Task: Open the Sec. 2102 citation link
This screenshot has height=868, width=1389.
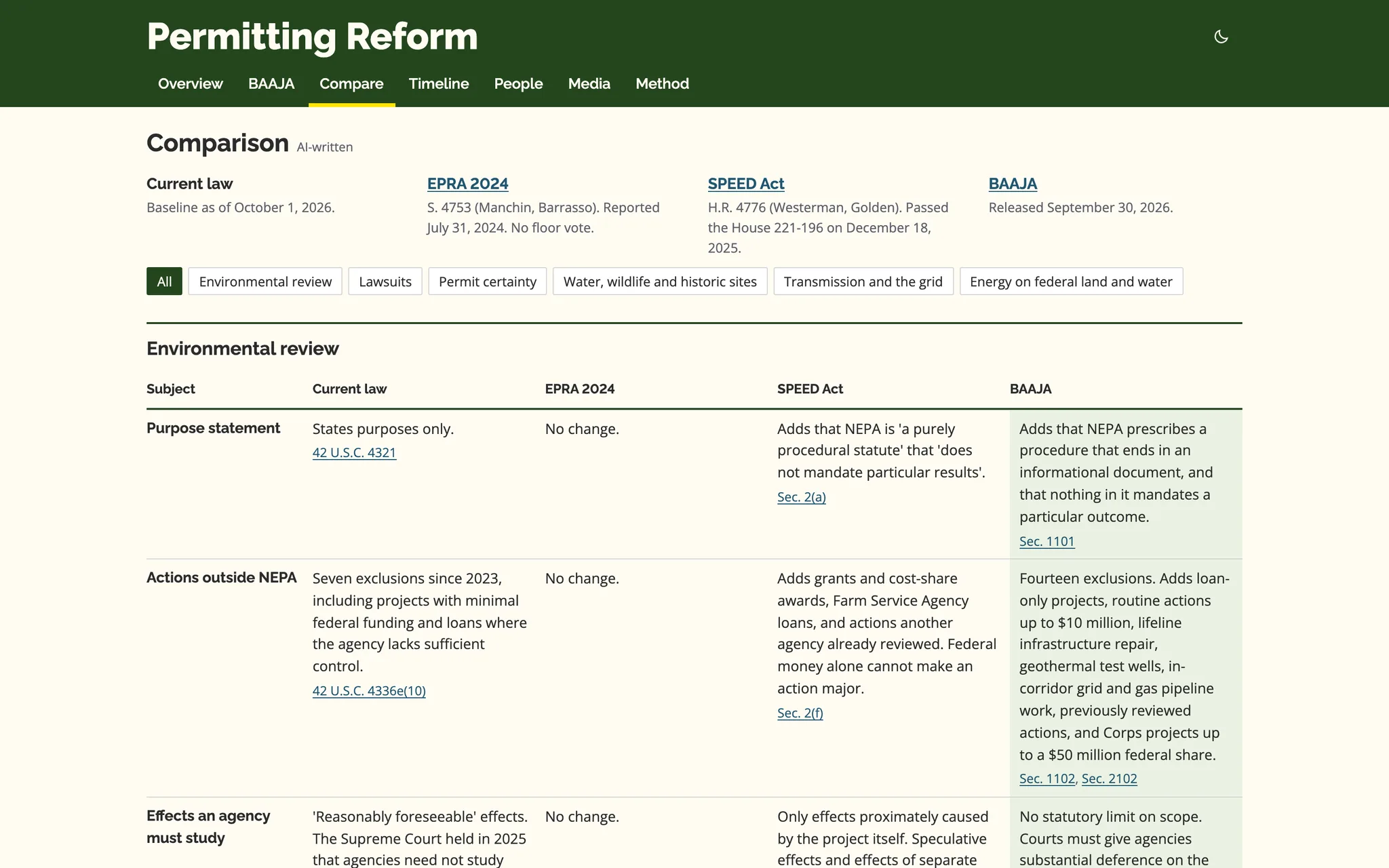Action: point(1110,779)
